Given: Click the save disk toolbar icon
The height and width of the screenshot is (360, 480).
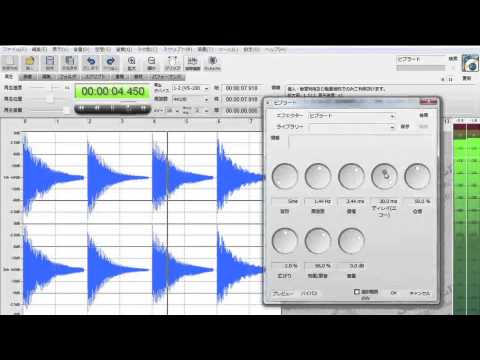Looking at the screenshot, I should pyautogui.click(x=50, y=63).
